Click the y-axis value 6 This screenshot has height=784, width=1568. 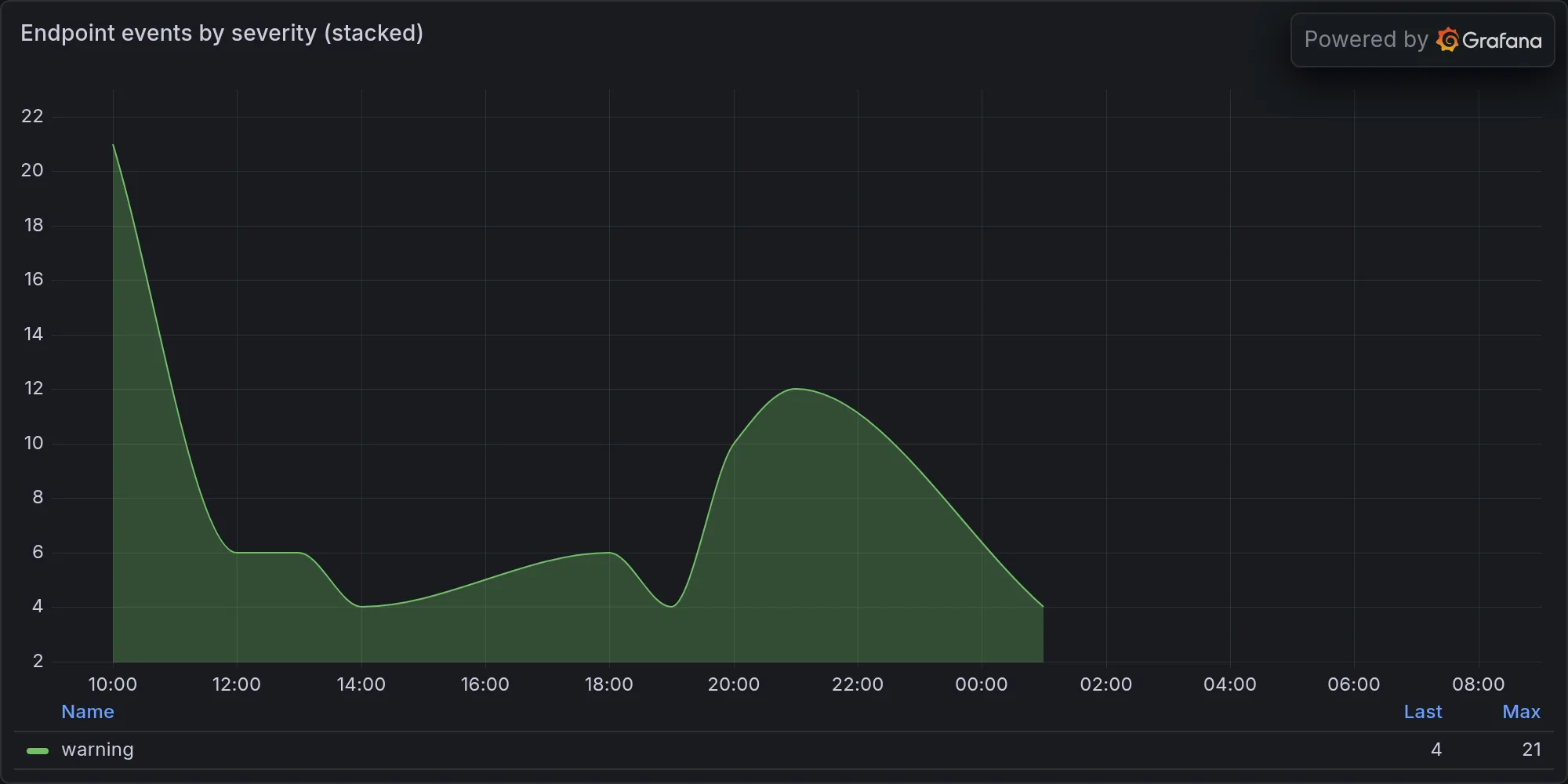(x=38, y=552)
